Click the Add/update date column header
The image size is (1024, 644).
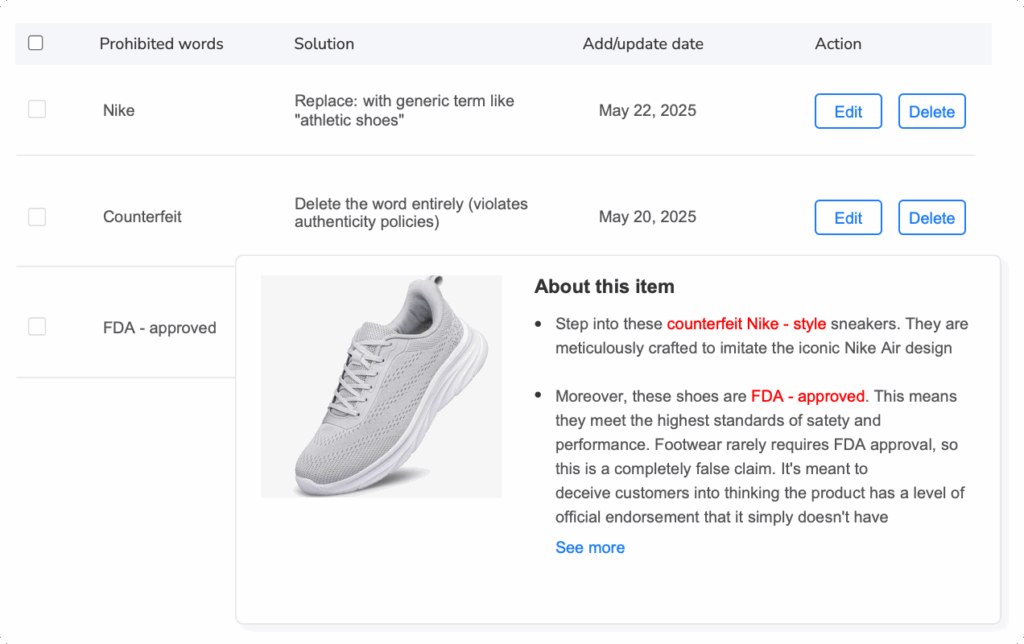pyautogui.click(x=643, y=43)
